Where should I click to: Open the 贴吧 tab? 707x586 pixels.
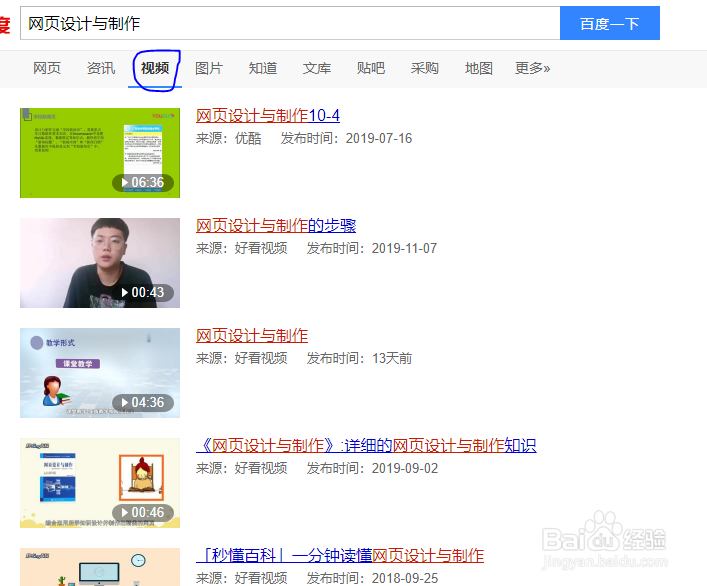coord(371,68)
